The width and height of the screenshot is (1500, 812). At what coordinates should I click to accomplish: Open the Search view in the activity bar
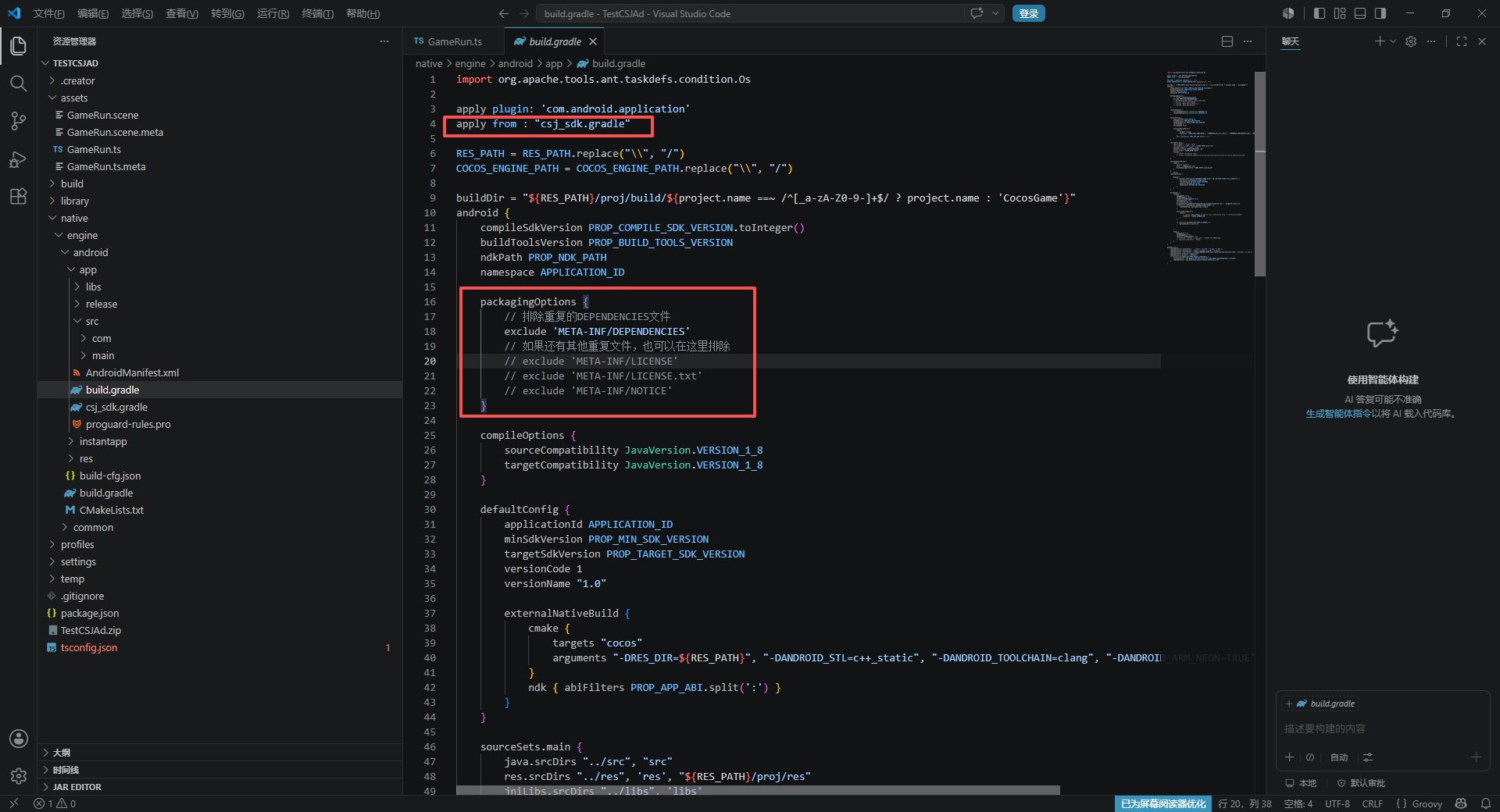coord(19,84)
